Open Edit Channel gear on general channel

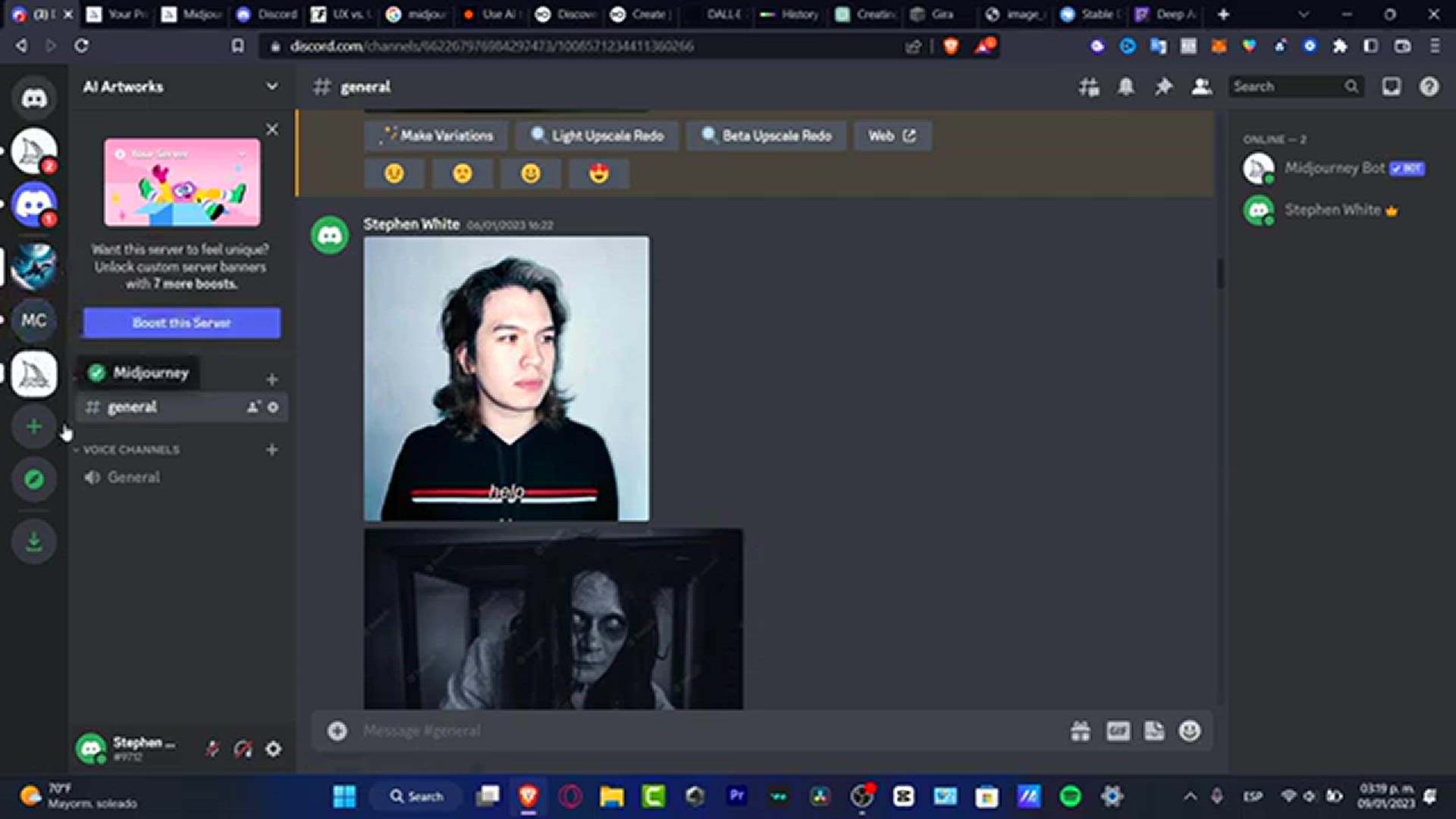[x=273, y=407]
